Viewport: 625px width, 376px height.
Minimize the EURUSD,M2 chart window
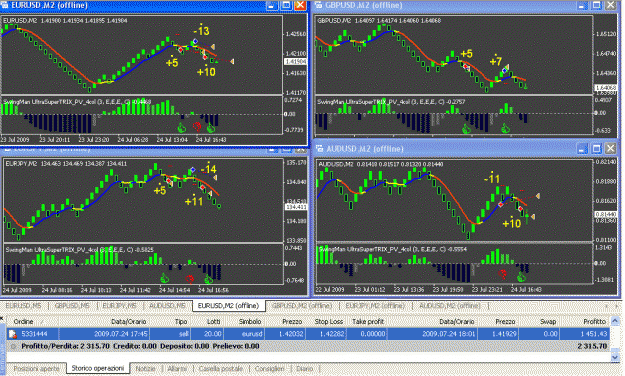(272, 6)
